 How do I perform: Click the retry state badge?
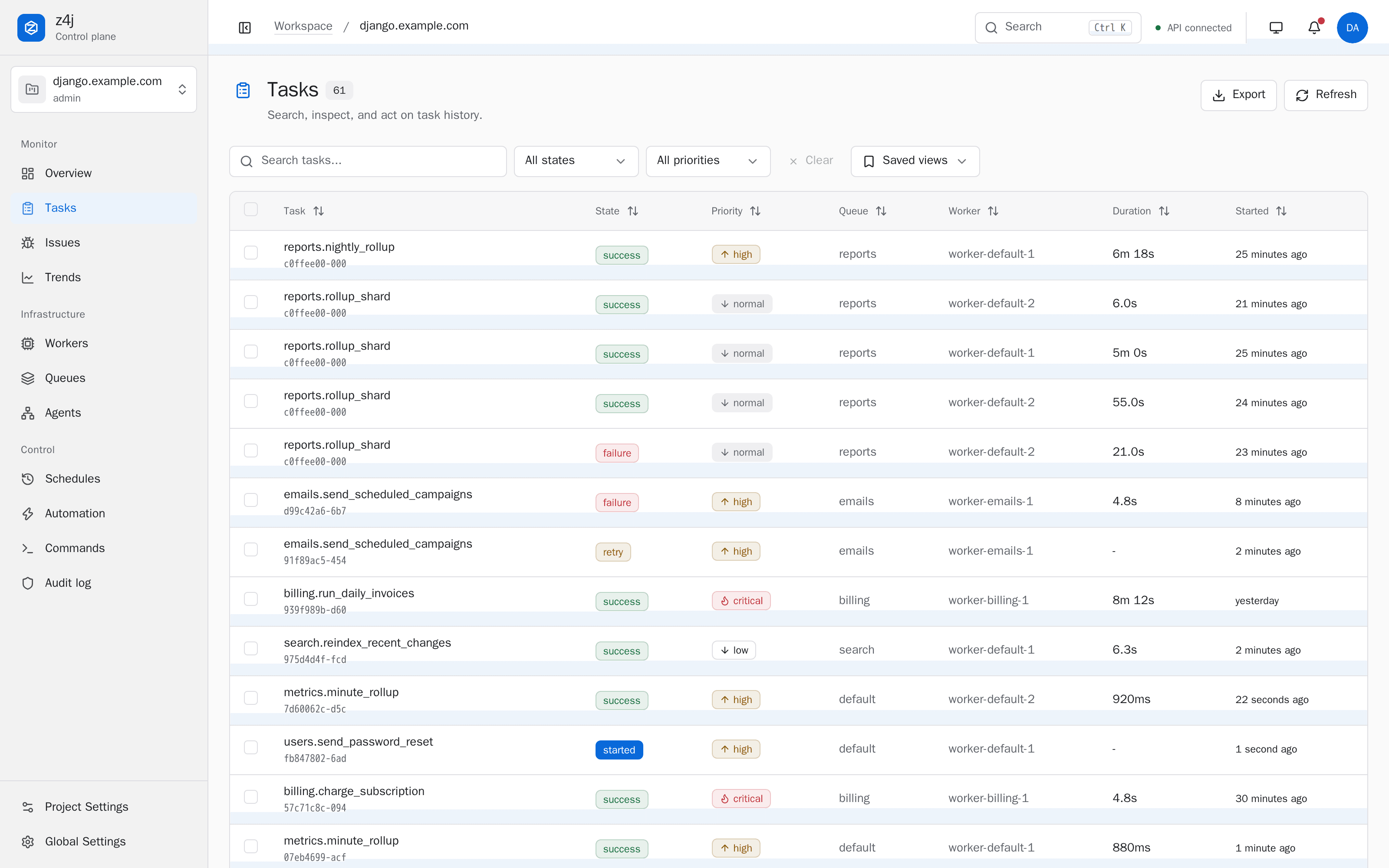[612, 552]
